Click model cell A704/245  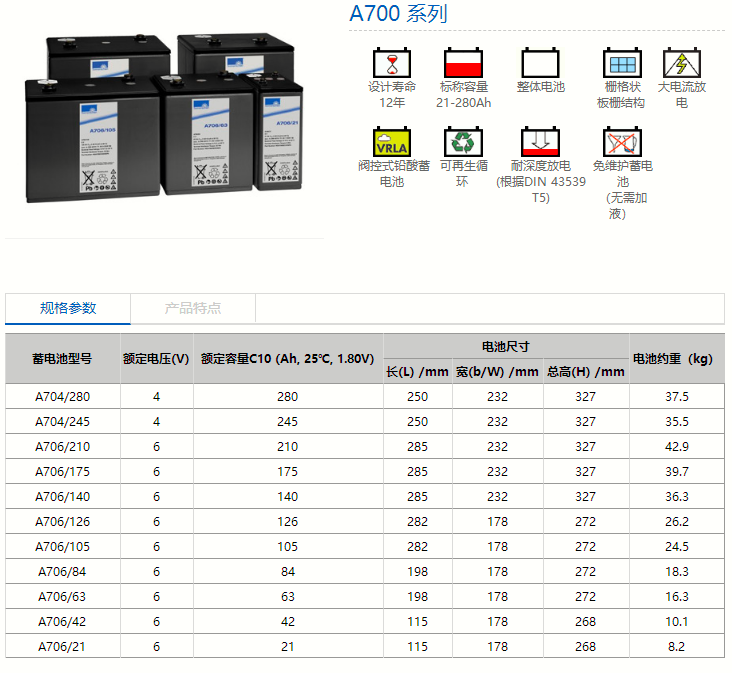pos(63,422)
